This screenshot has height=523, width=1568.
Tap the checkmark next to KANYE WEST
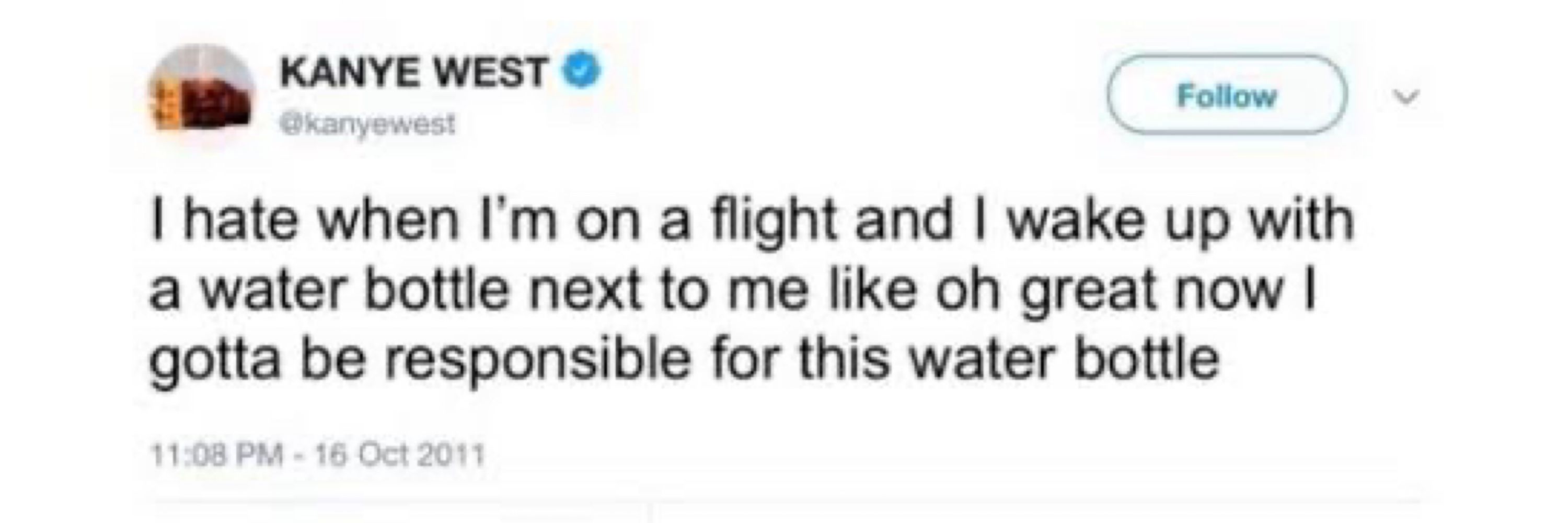pyautogui.click(x=584, y=71)
